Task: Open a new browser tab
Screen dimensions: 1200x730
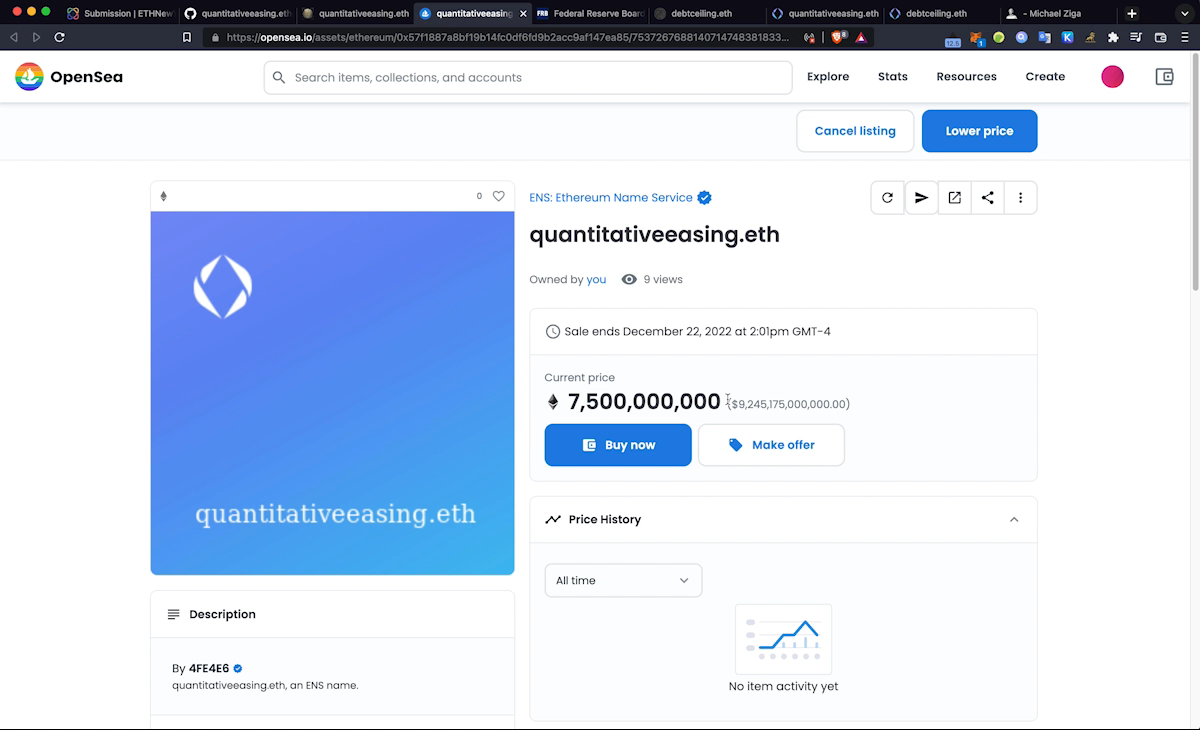Action: pos(1132,14)
